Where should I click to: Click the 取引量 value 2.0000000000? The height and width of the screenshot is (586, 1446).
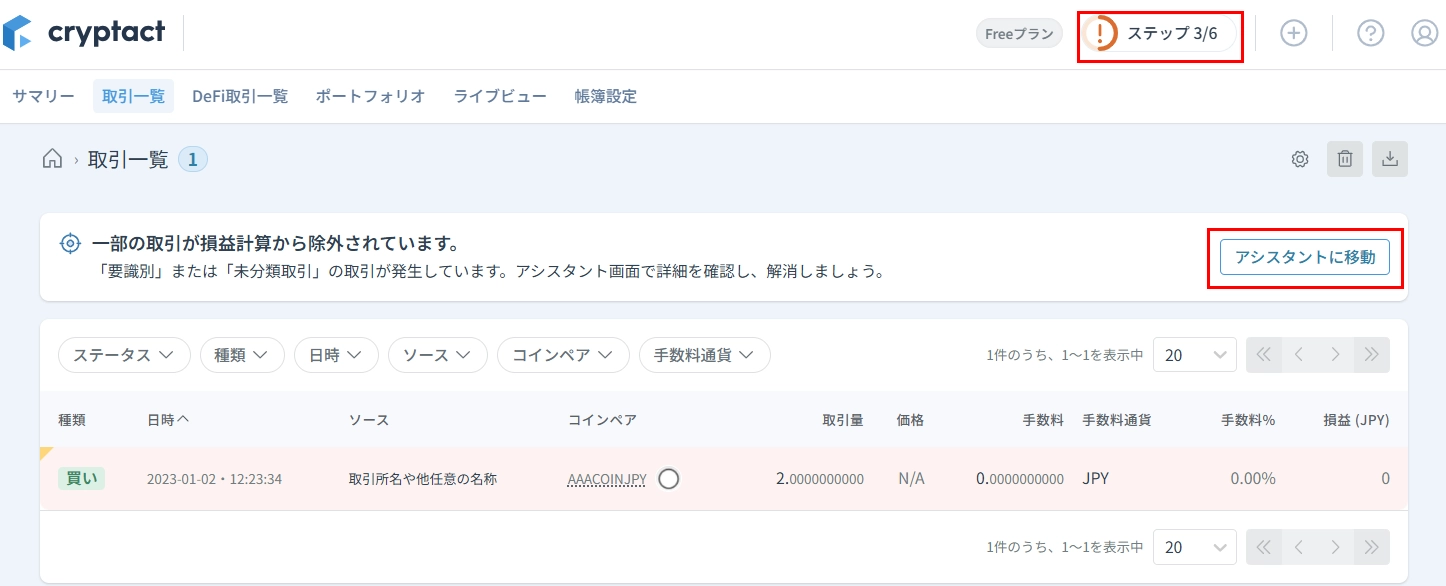coord(820,479)
